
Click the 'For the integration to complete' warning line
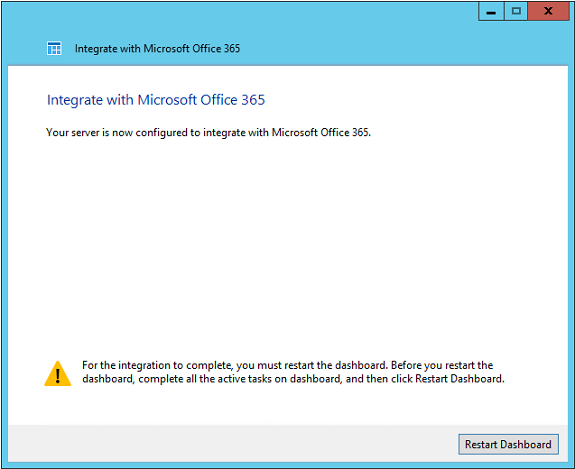[x=288, y=365]
